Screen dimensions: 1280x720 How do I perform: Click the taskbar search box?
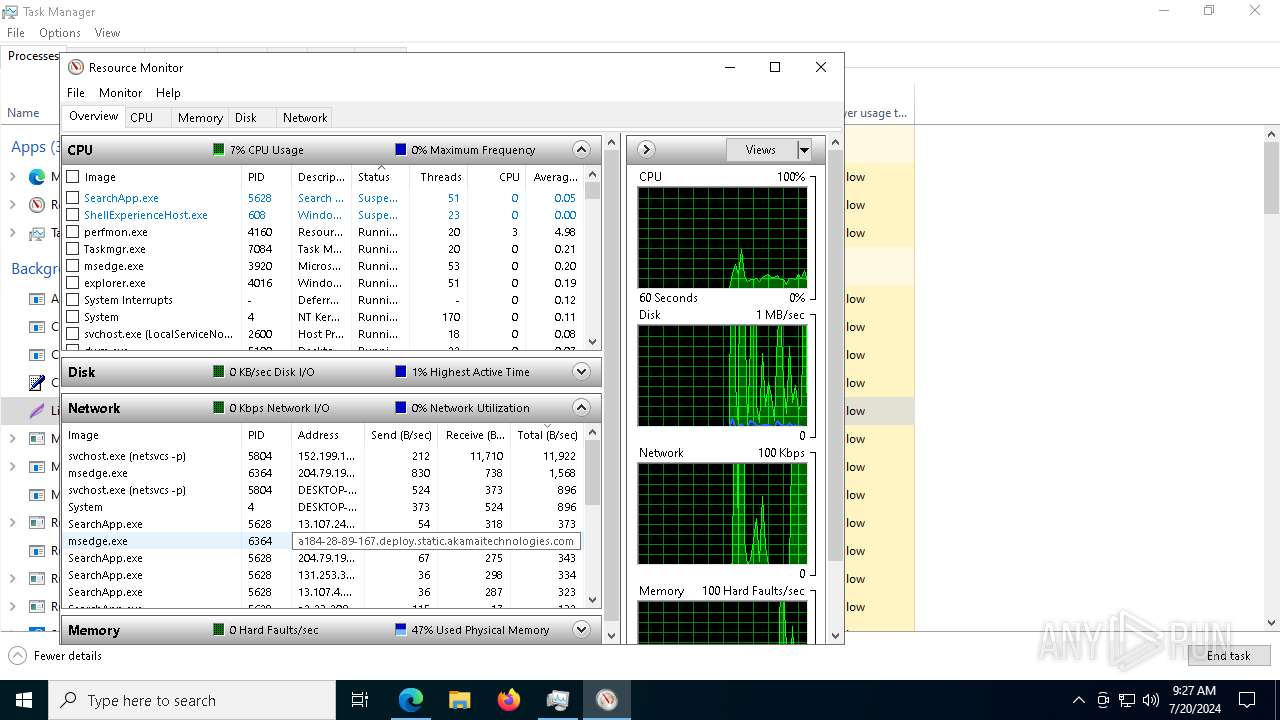[192, 700]
